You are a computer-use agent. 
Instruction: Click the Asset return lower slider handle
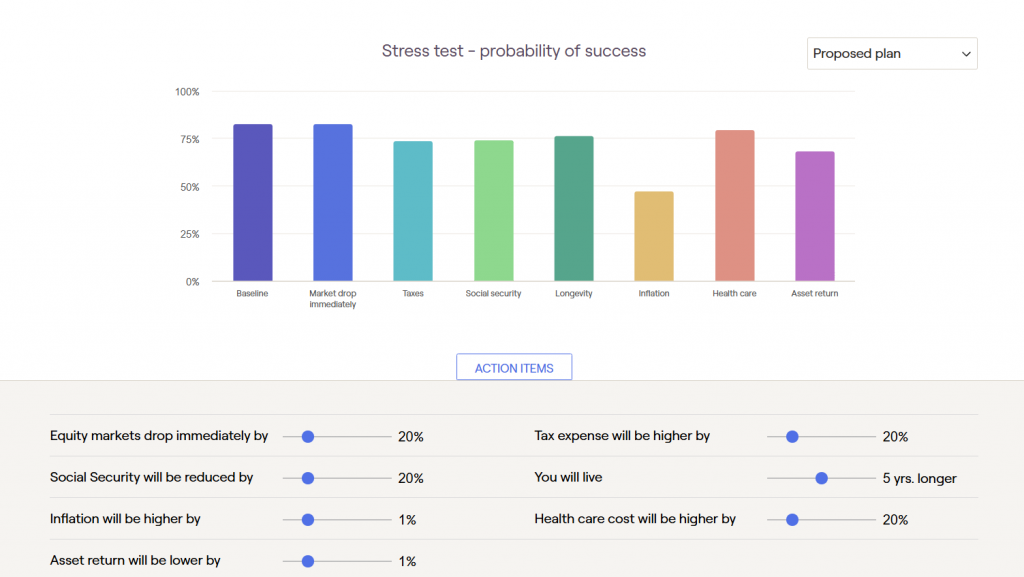[308, 561]
